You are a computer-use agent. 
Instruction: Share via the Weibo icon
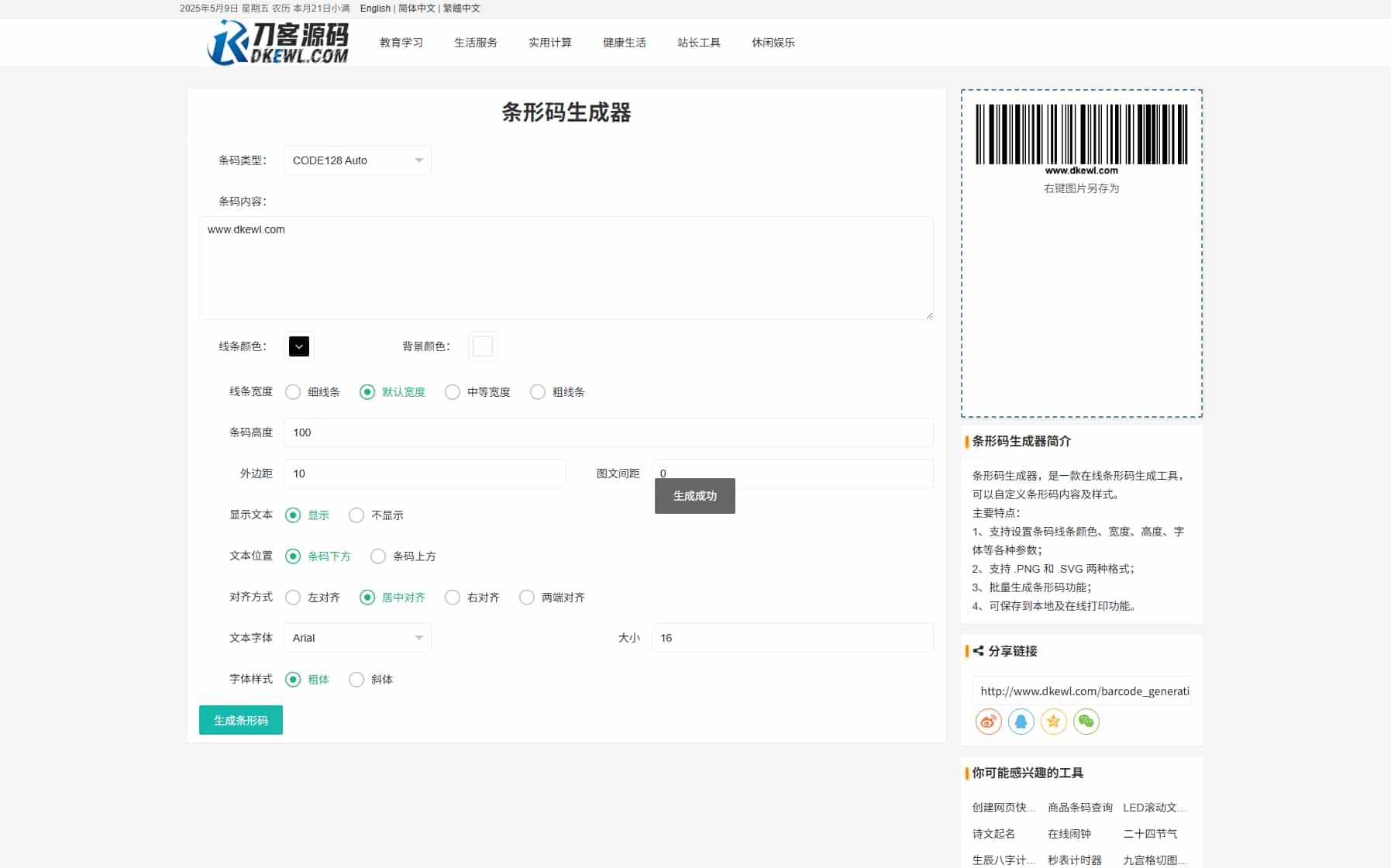(987, 722)
